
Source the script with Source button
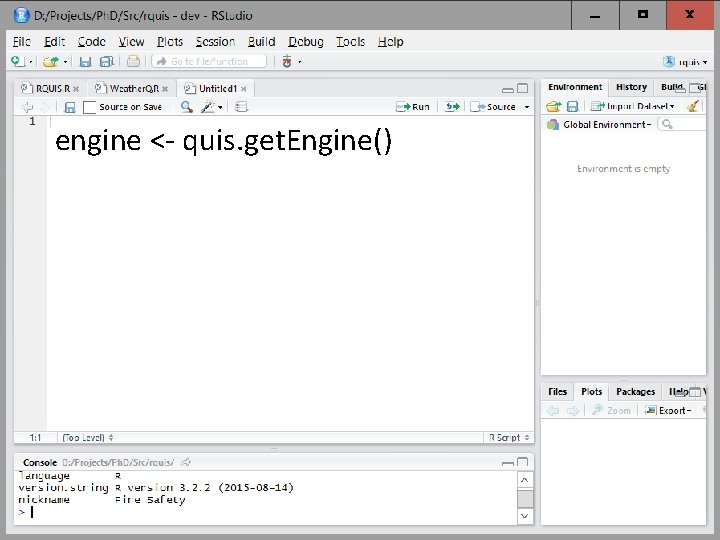tap(493, 107)
